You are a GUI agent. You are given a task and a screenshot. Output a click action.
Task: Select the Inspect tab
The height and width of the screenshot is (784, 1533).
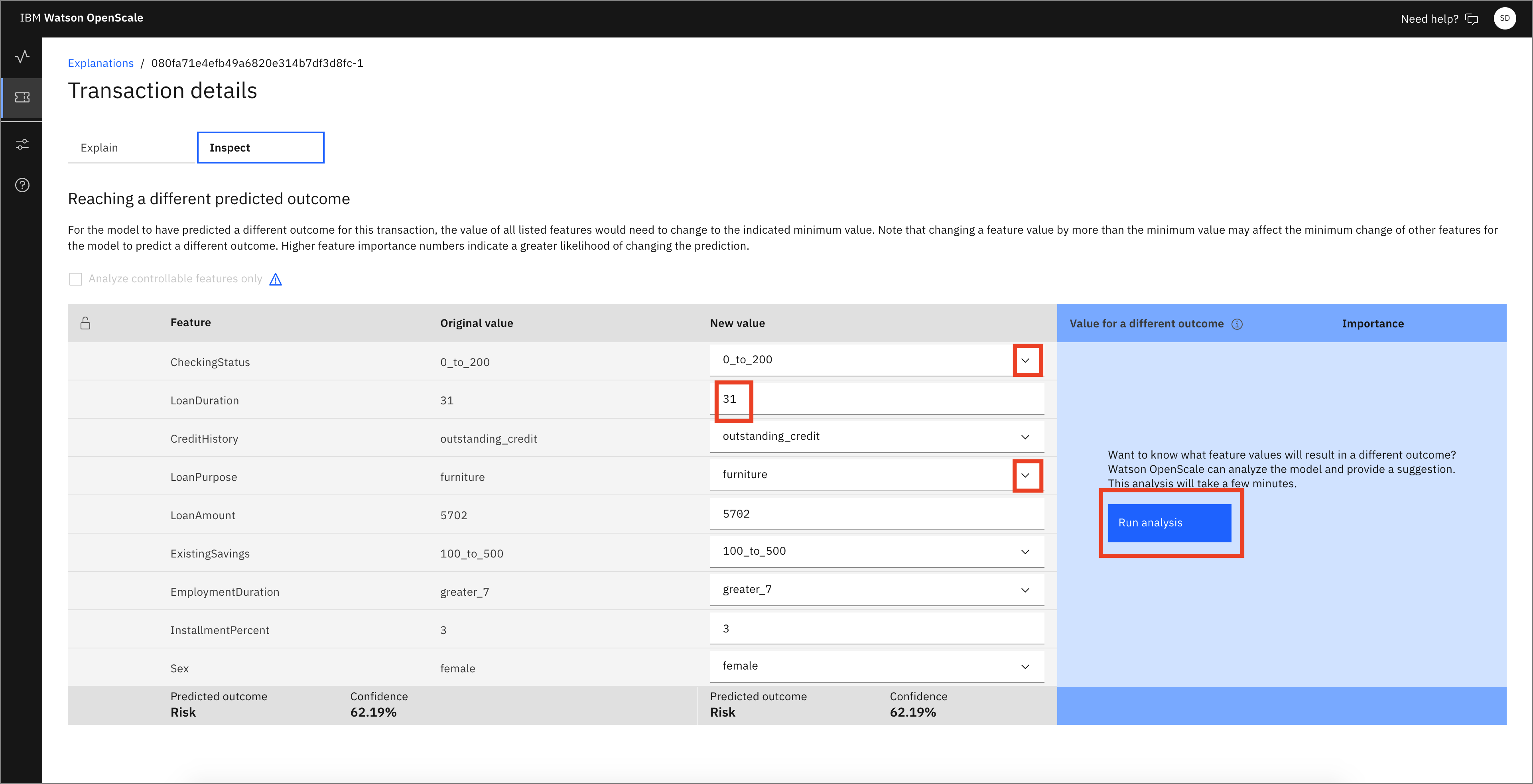(x=260, y=147)
